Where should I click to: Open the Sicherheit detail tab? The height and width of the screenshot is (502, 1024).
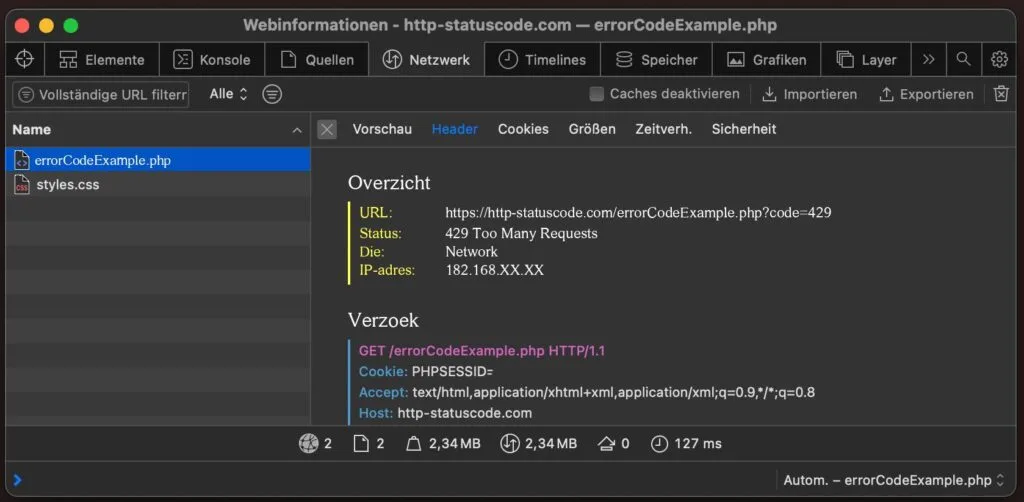click(744, 129)
